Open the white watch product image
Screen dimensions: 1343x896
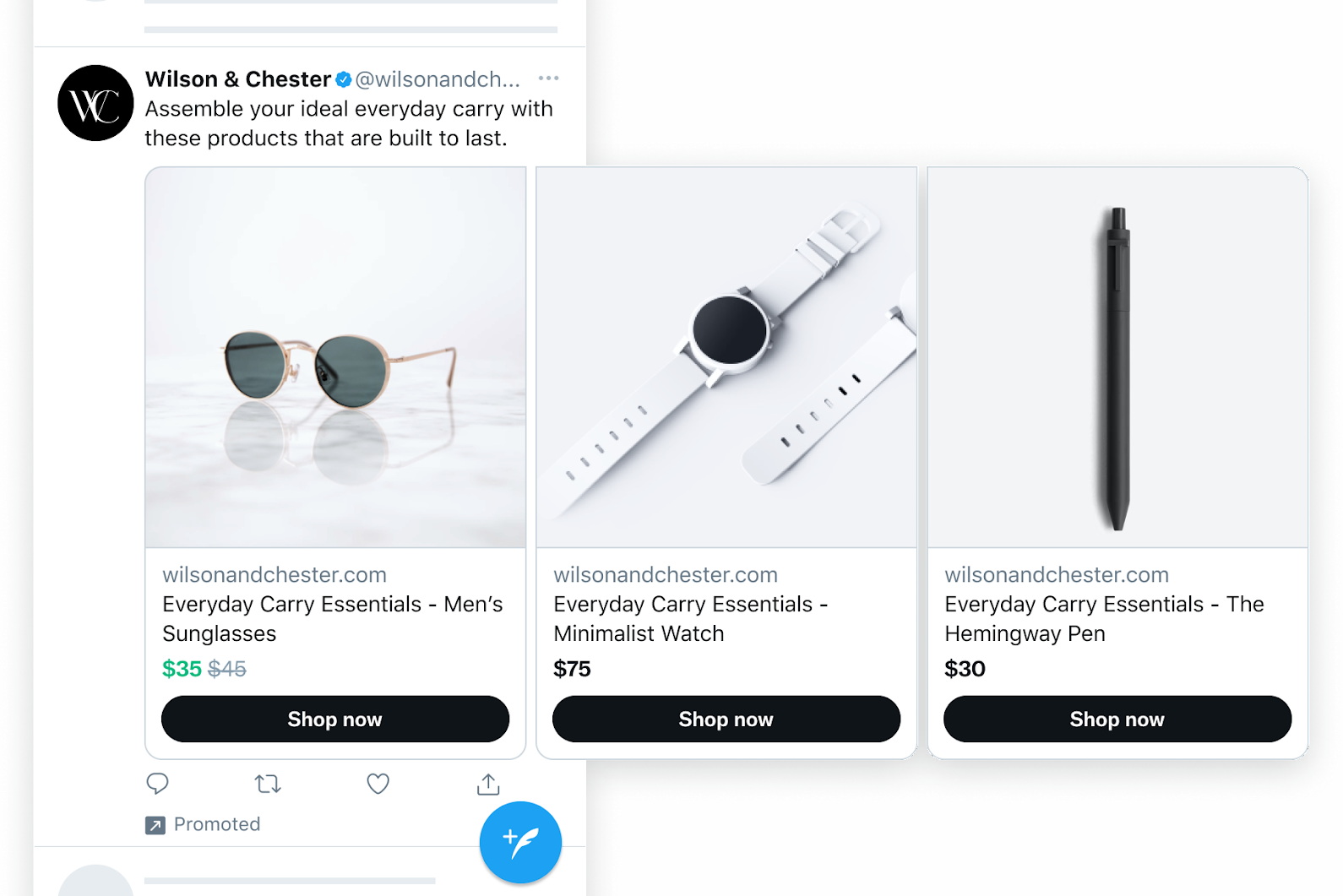[726, 357]
